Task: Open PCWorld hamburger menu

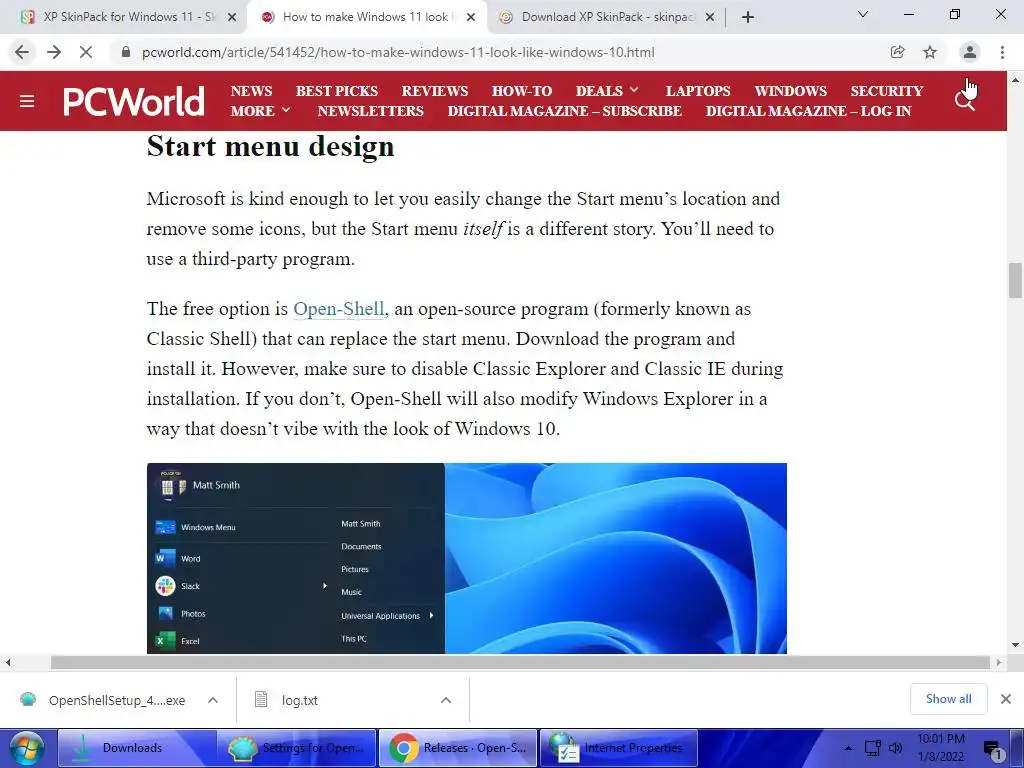Action: (27, 101)
